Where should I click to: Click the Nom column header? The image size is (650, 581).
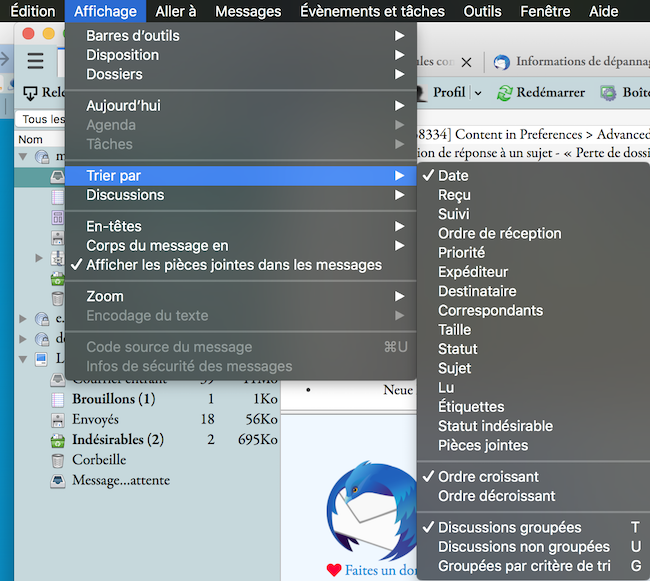pyautogui.click(x=31, y=139)
